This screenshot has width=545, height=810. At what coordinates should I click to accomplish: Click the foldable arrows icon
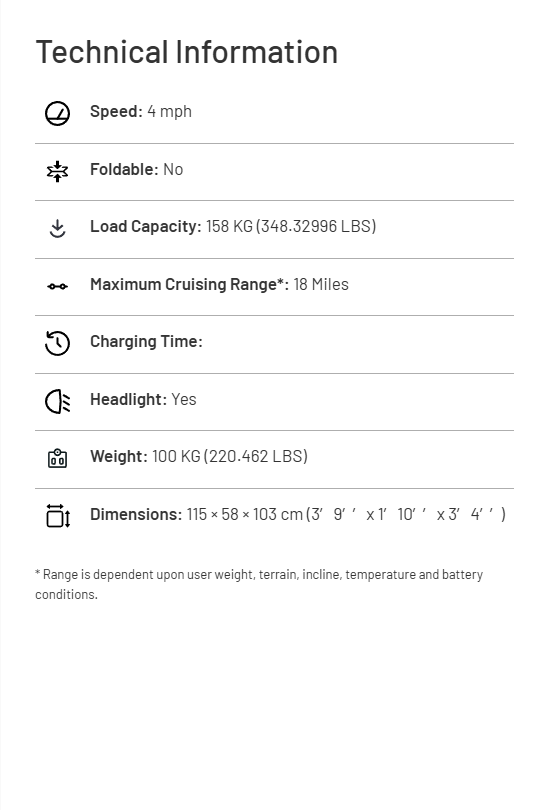57,171
